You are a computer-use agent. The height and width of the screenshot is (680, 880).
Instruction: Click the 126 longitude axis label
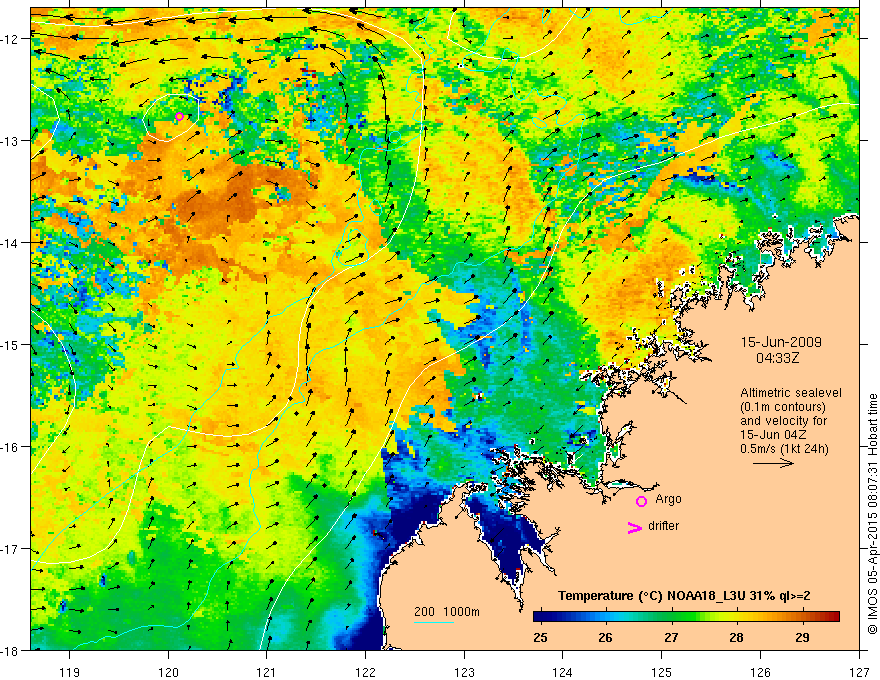click(x=760, y=672)
